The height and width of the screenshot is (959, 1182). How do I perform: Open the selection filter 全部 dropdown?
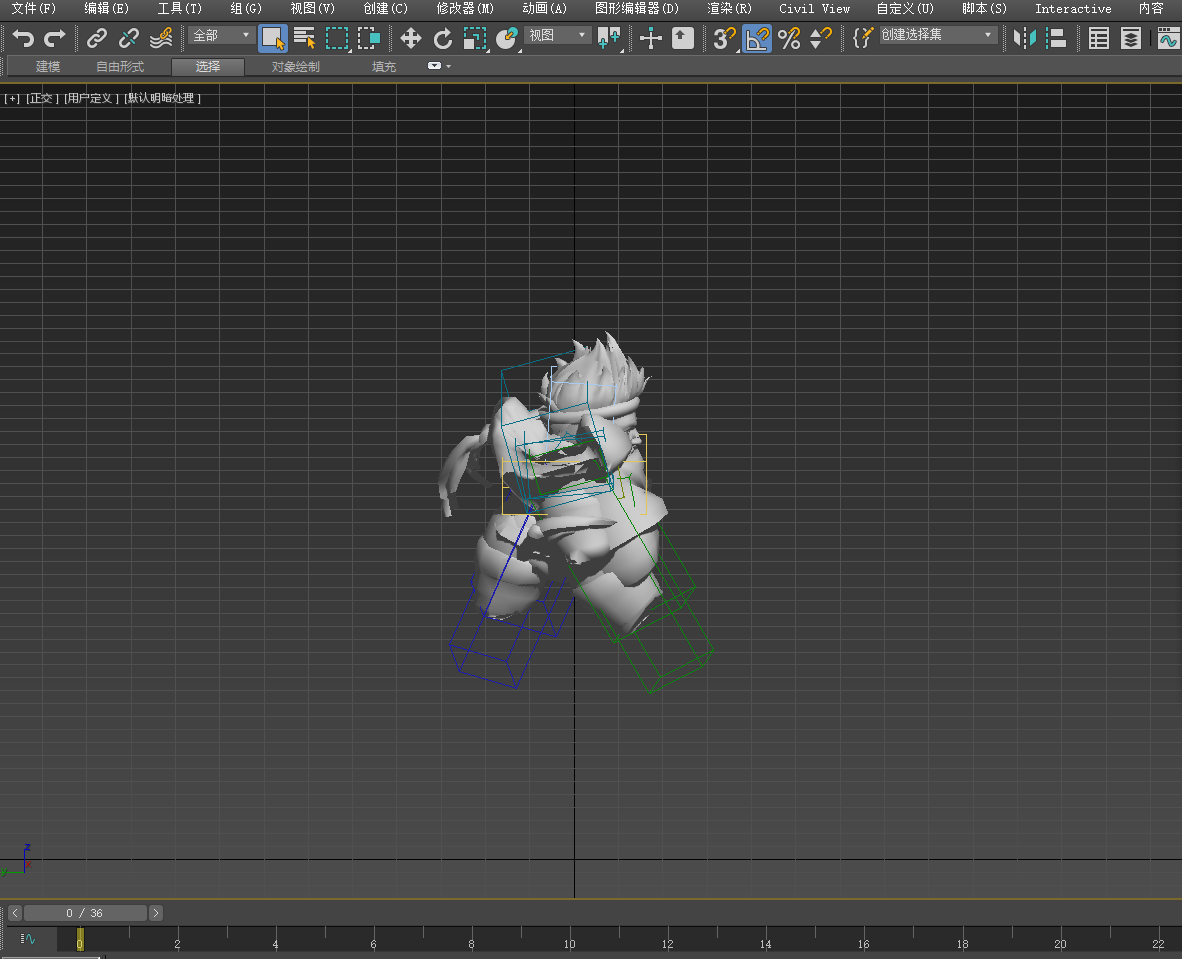click(x=221, y=35)
